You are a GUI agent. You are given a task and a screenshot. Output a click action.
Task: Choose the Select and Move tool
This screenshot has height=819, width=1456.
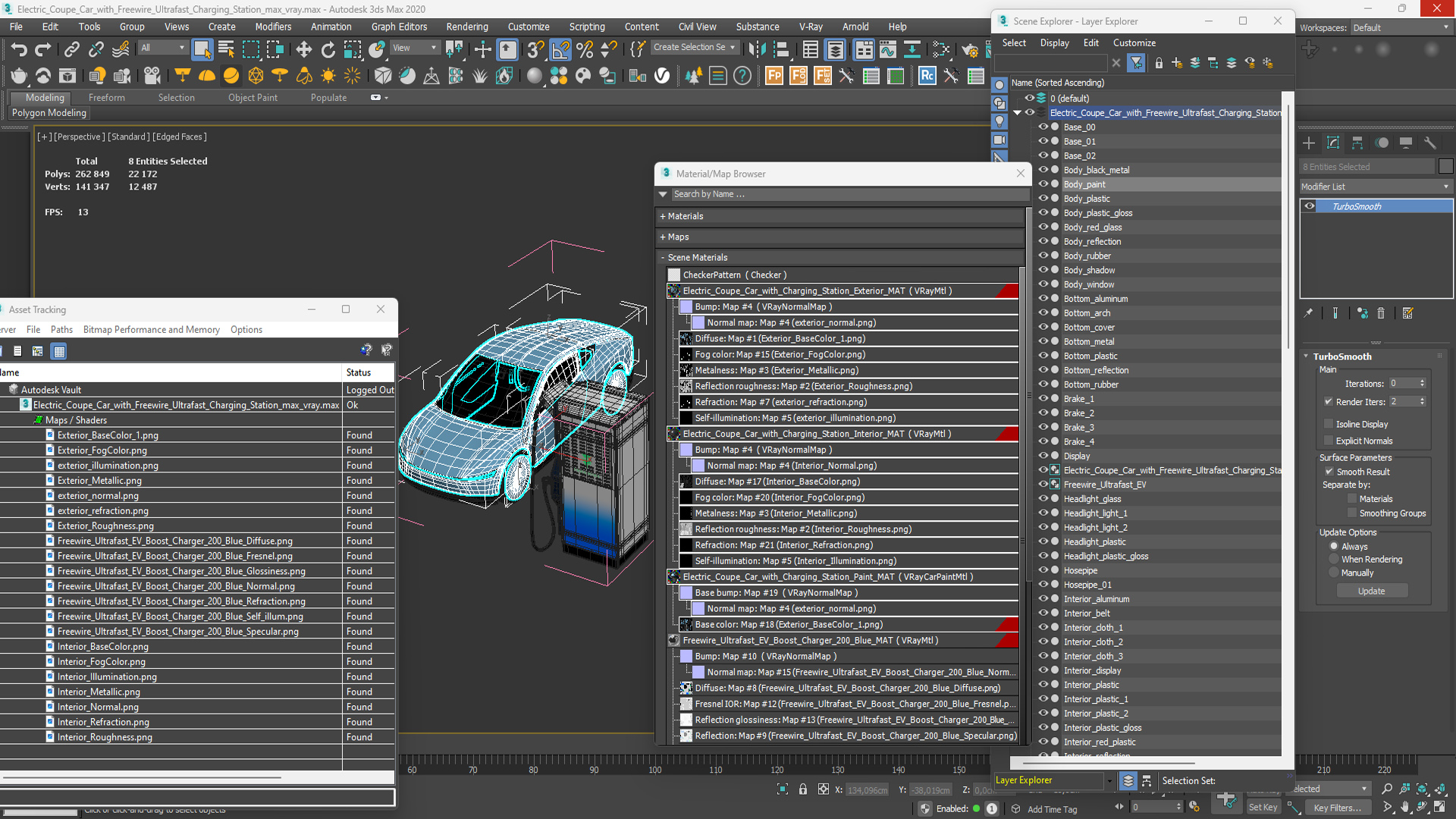coord(303,50)
